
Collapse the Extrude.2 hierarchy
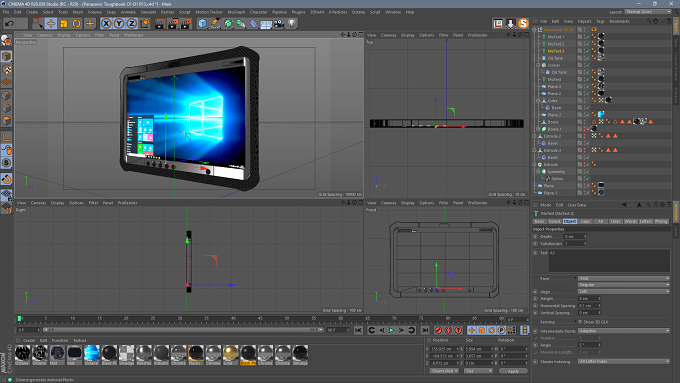click(534, 136)
